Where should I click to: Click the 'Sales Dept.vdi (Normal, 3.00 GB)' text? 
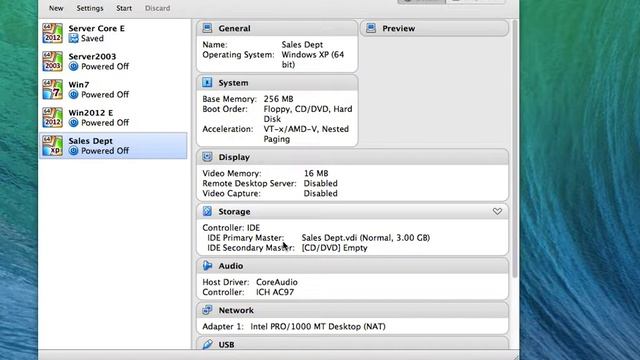(x=365, y=238)
